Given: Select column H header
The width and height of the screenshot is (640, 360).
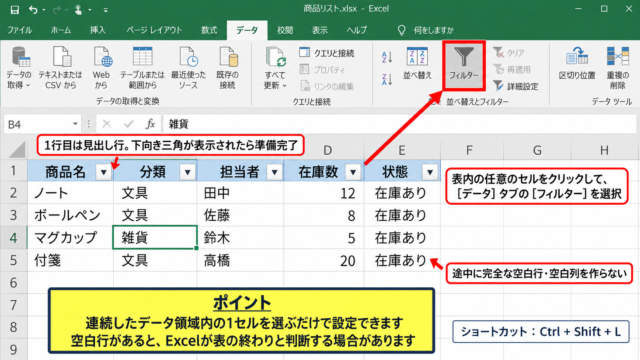Looking at the screenshot, I should [604, 151].
